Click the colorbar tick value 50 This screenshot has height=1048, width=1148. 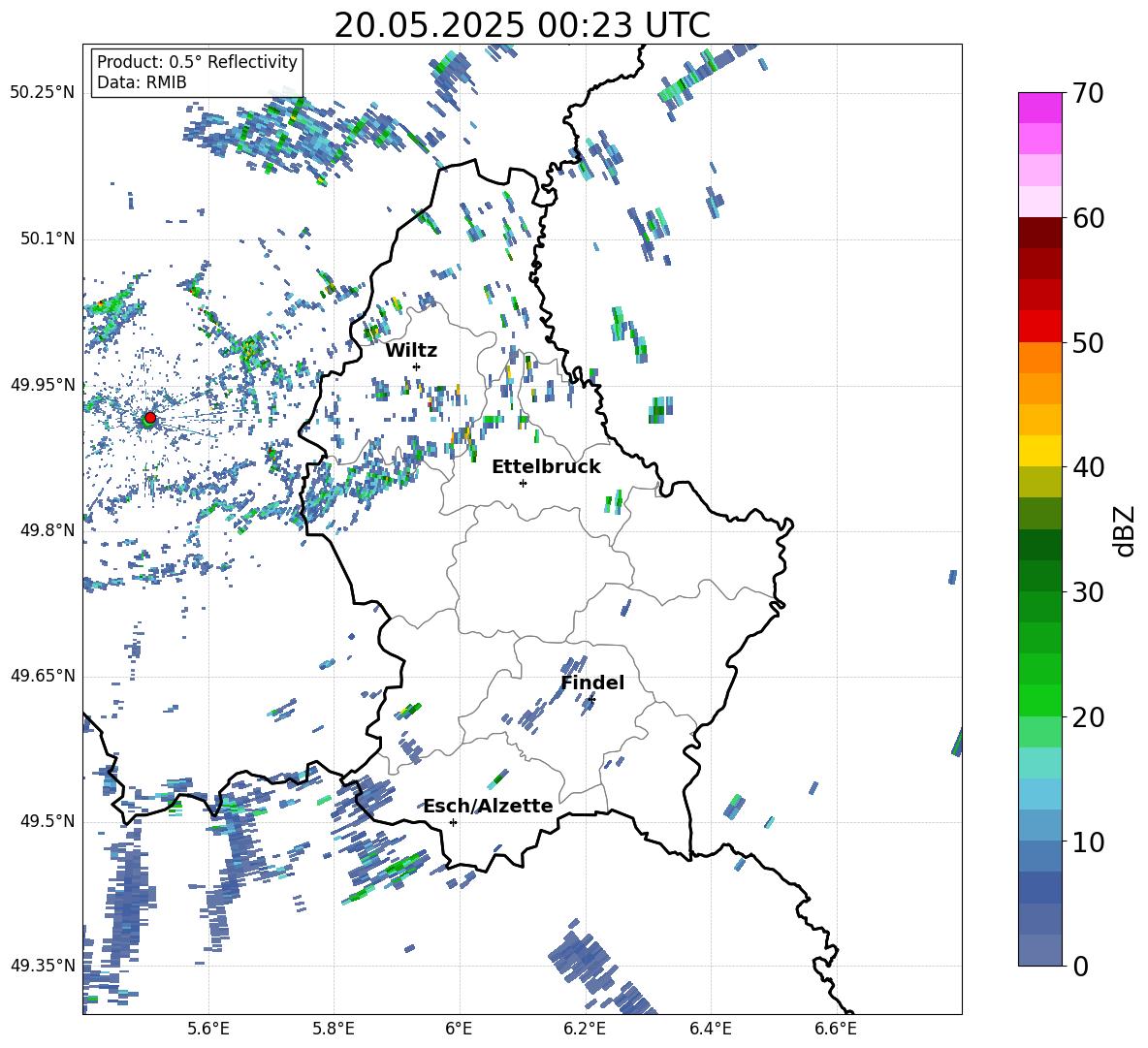(x=1087, y=342)
